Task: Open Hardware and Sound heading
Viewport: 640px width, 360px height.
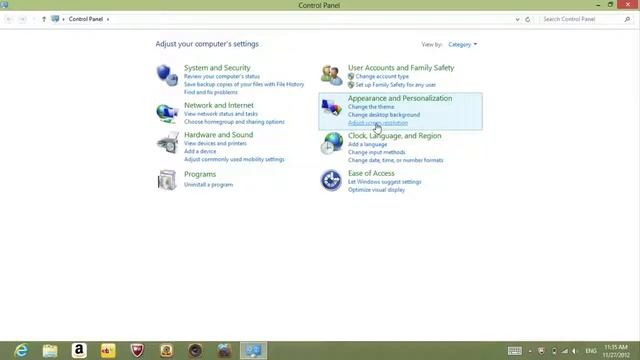Action: [x=218, y=135]
